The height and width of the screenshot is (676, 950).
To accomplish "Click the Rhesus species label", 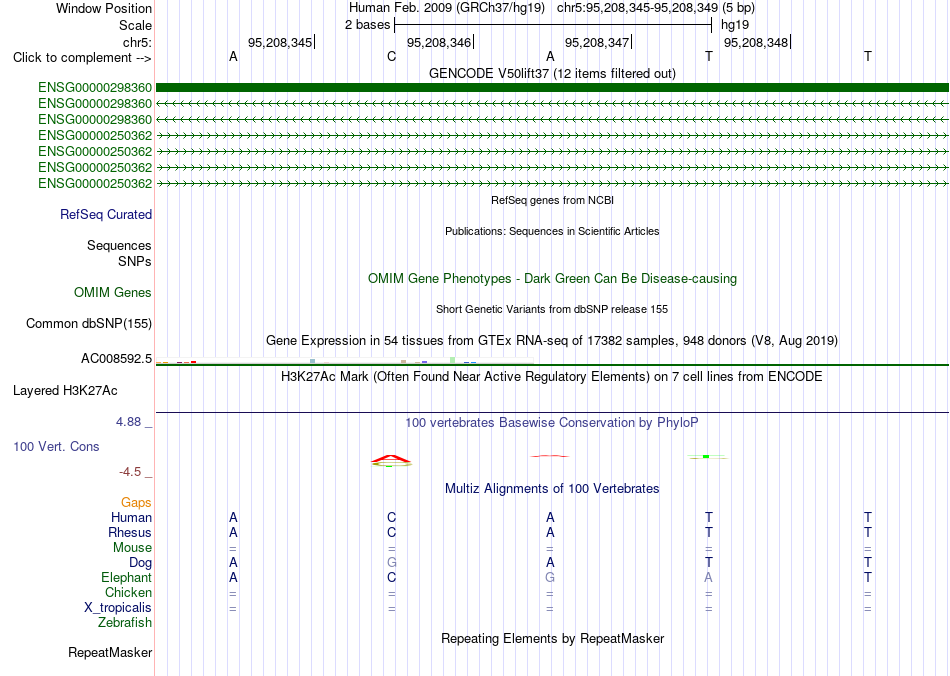I will [x=130, y=532].
